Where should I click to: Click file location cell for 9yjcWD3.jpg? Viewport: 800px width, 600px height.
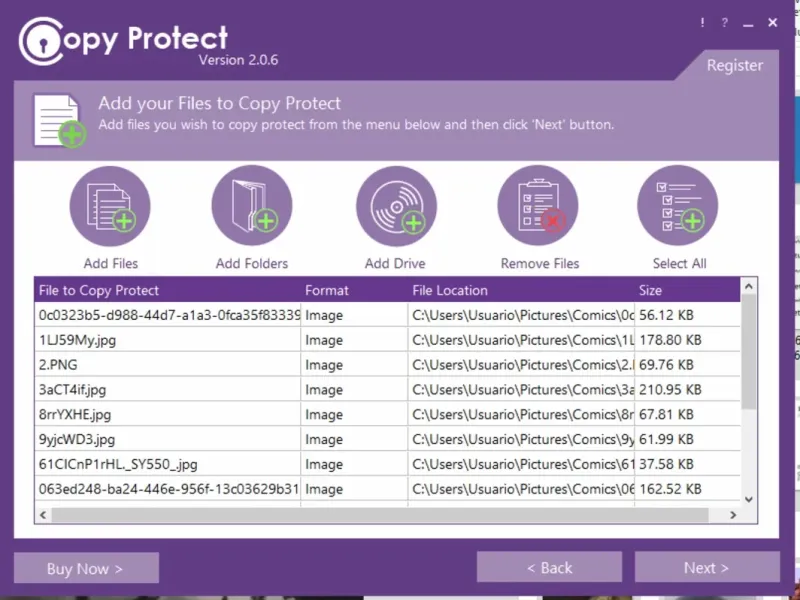(x=521, y=439)
